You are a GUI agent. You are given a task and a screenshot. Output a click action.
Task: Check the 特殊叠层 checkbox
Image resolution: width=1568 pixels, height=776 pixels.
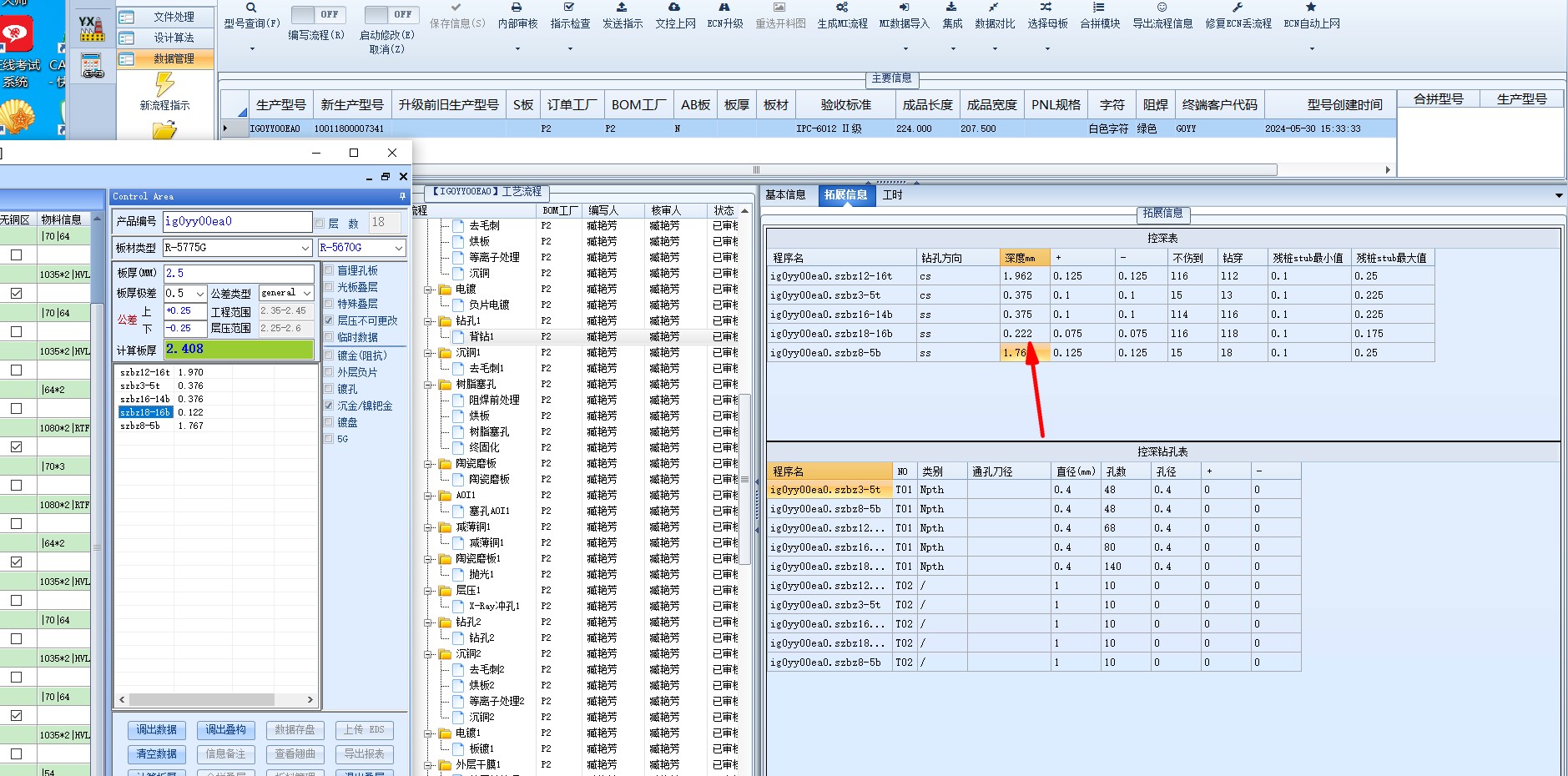(329, 304)
